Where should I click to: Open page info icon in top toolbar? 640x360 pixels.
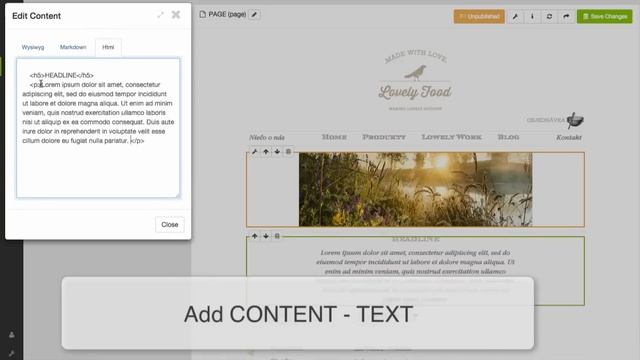(532, 16)
